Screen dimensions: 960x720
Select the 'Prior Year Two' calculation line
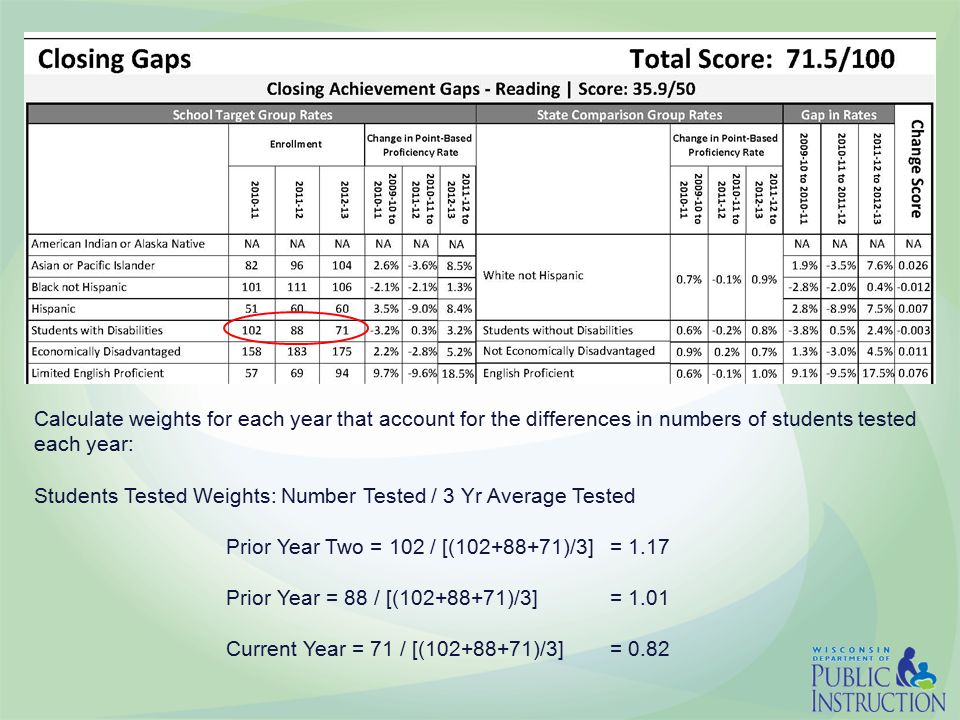[x=410, y=547]
